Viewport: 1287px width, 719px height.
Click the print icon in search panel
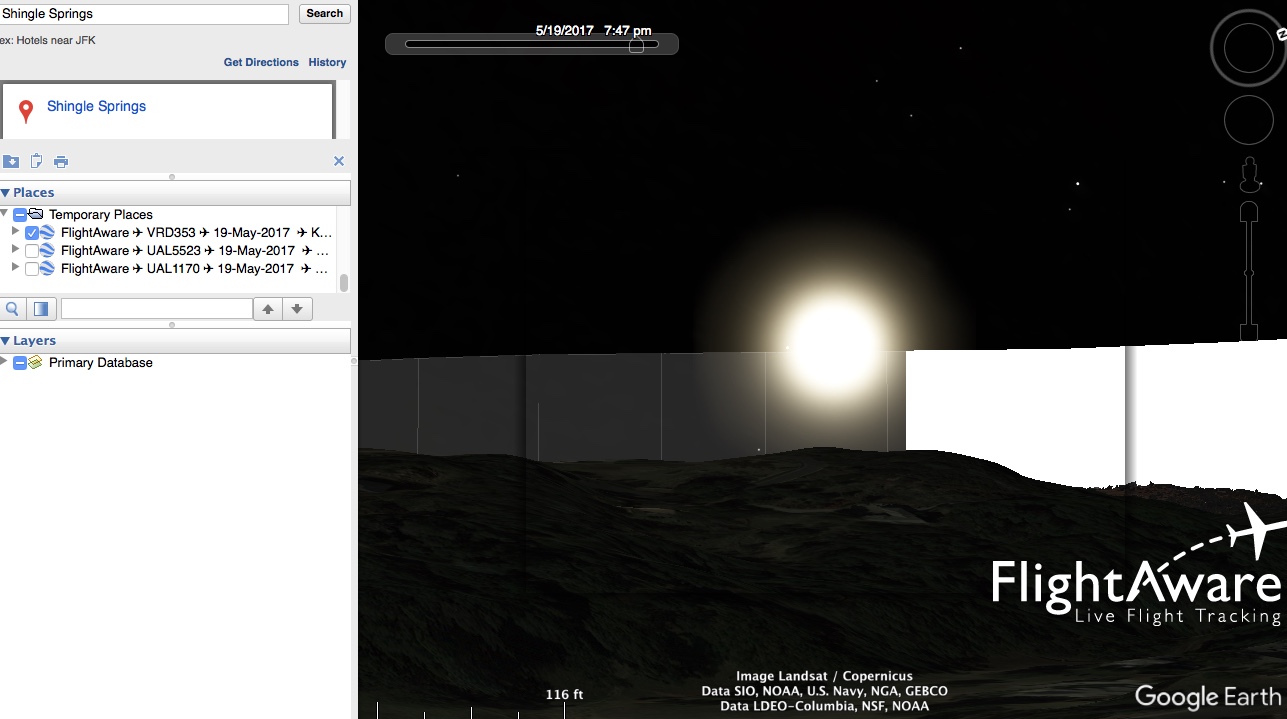(x=61, y=161)
